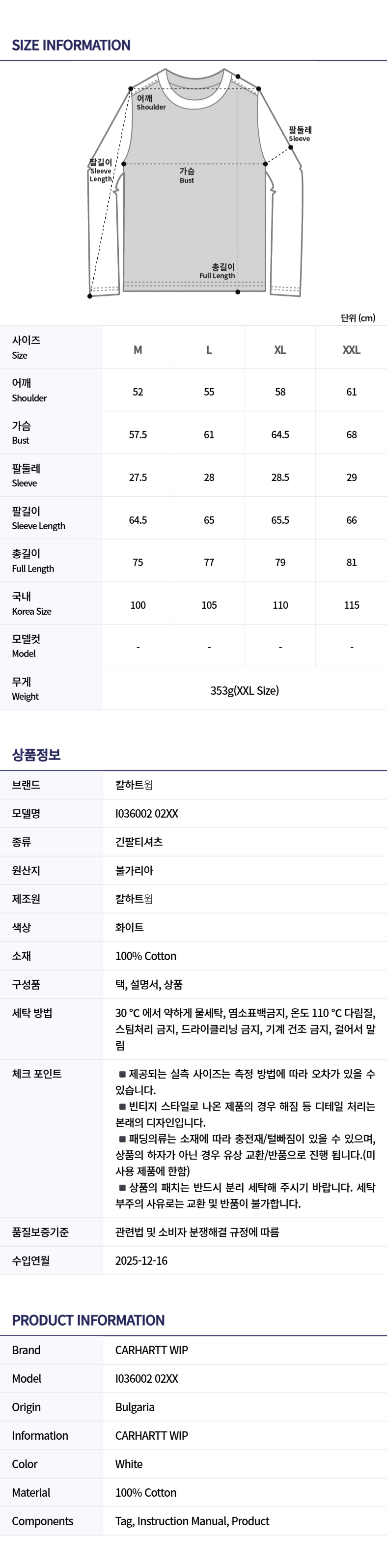Click the PRODUCT INFORMATION heading

tap(88, 1320)
